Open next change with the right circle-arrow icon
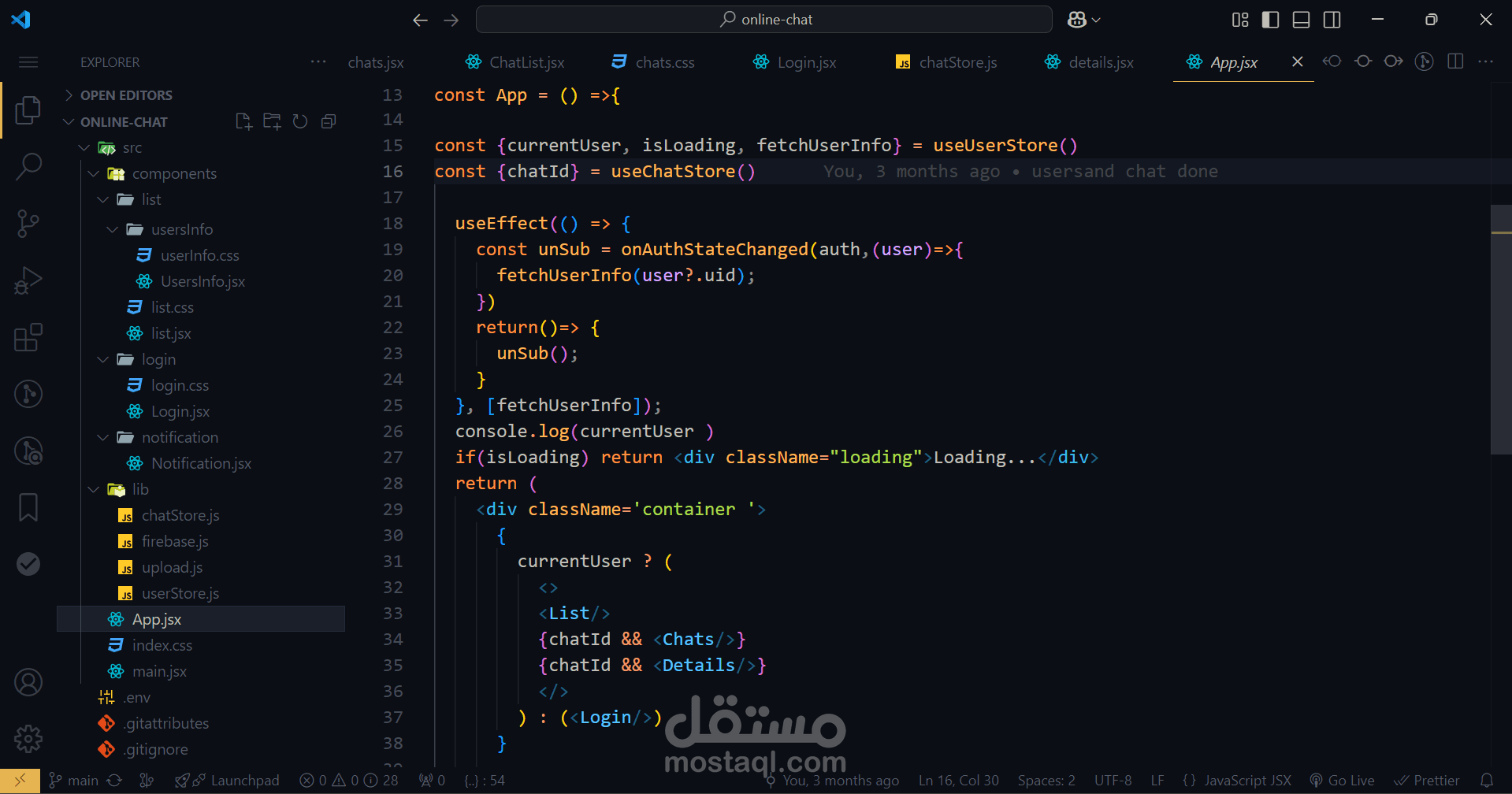The height and width of the screenshot is (794, 1512). pyautogui.click(x=1393, y=61)
